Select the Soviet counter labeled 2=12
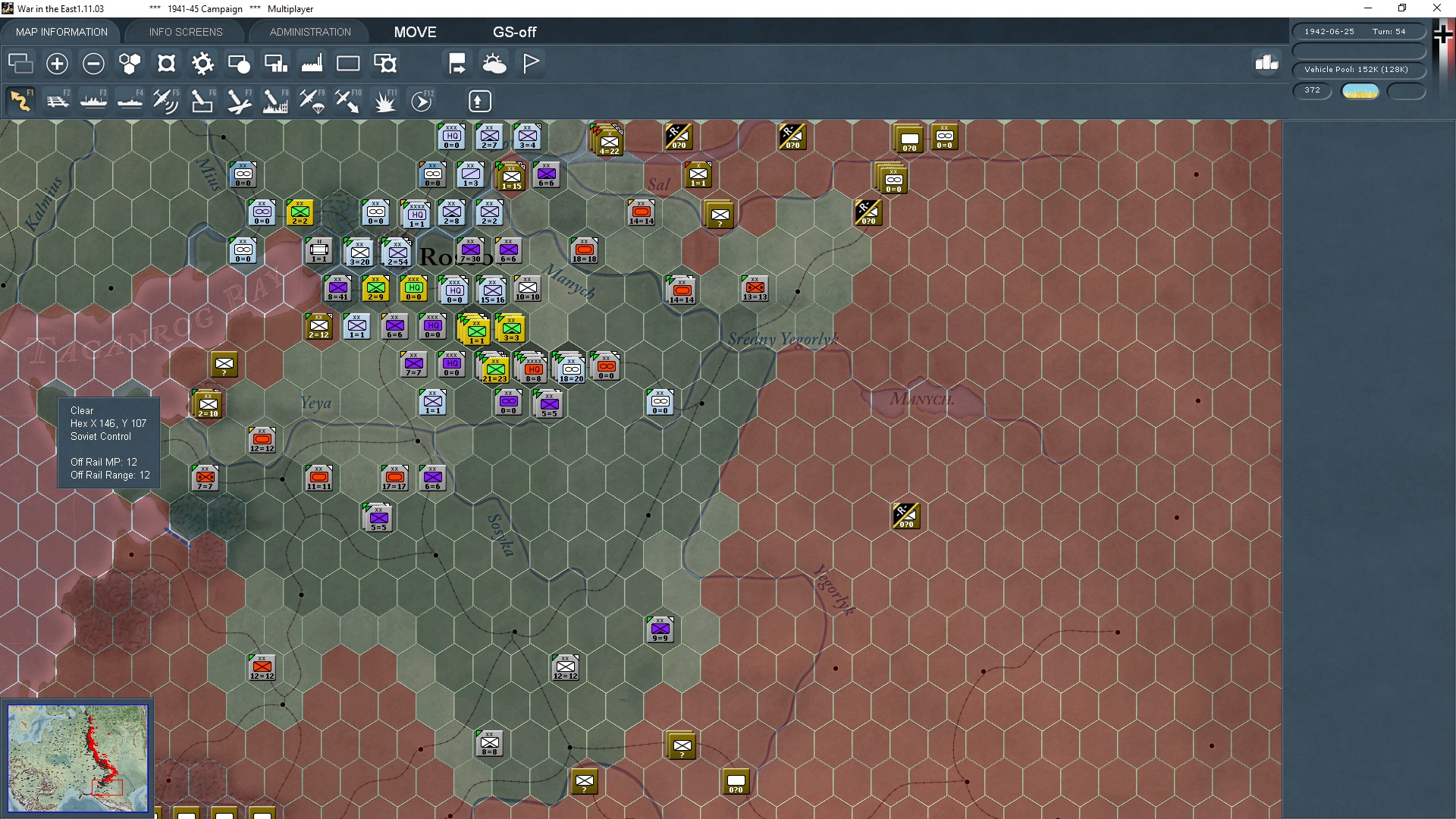This screenshot has width=1456, height=819. (x=319, y=327)
